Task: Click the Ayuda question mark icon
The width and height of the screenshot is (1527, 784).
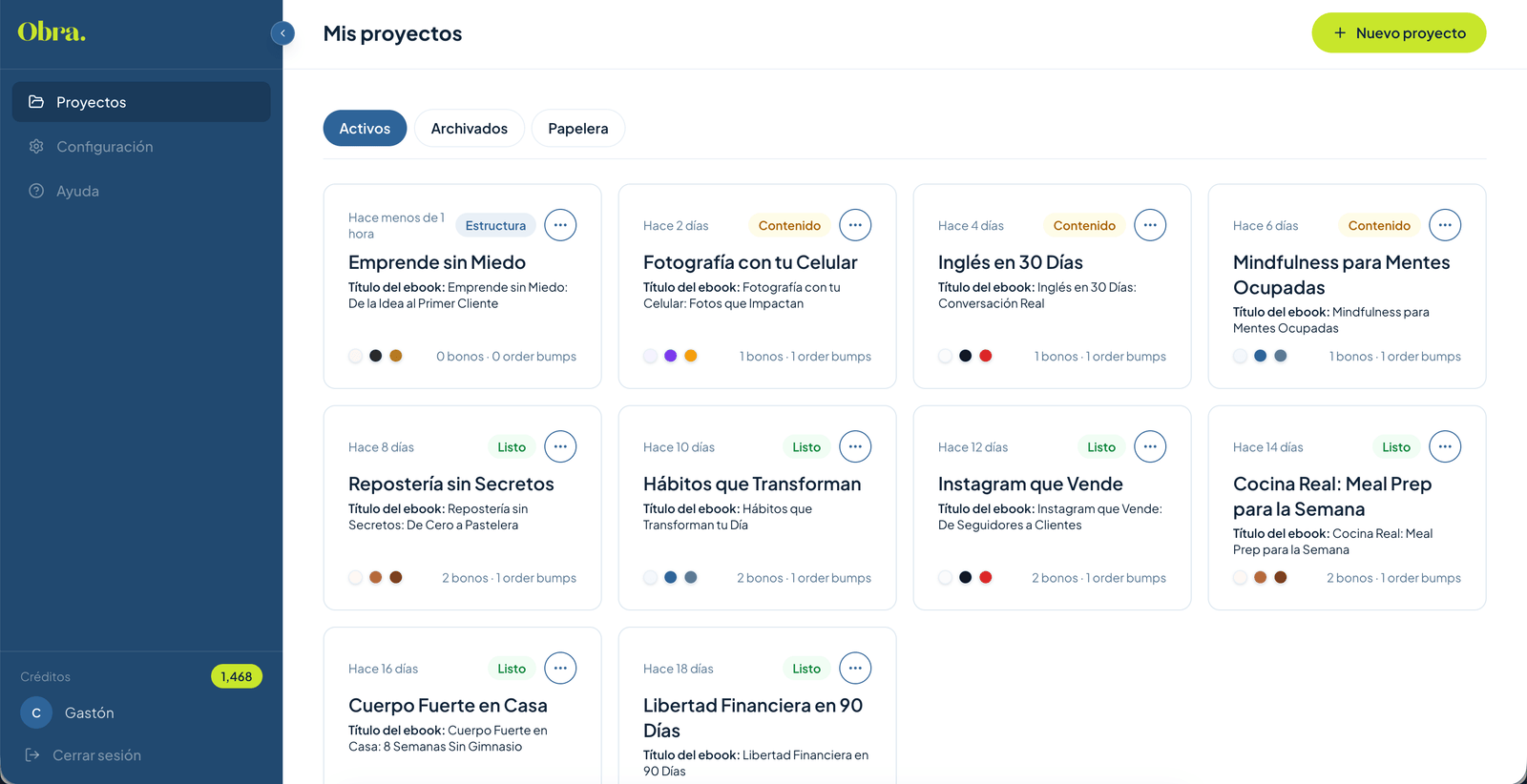Action: [36, 191]
